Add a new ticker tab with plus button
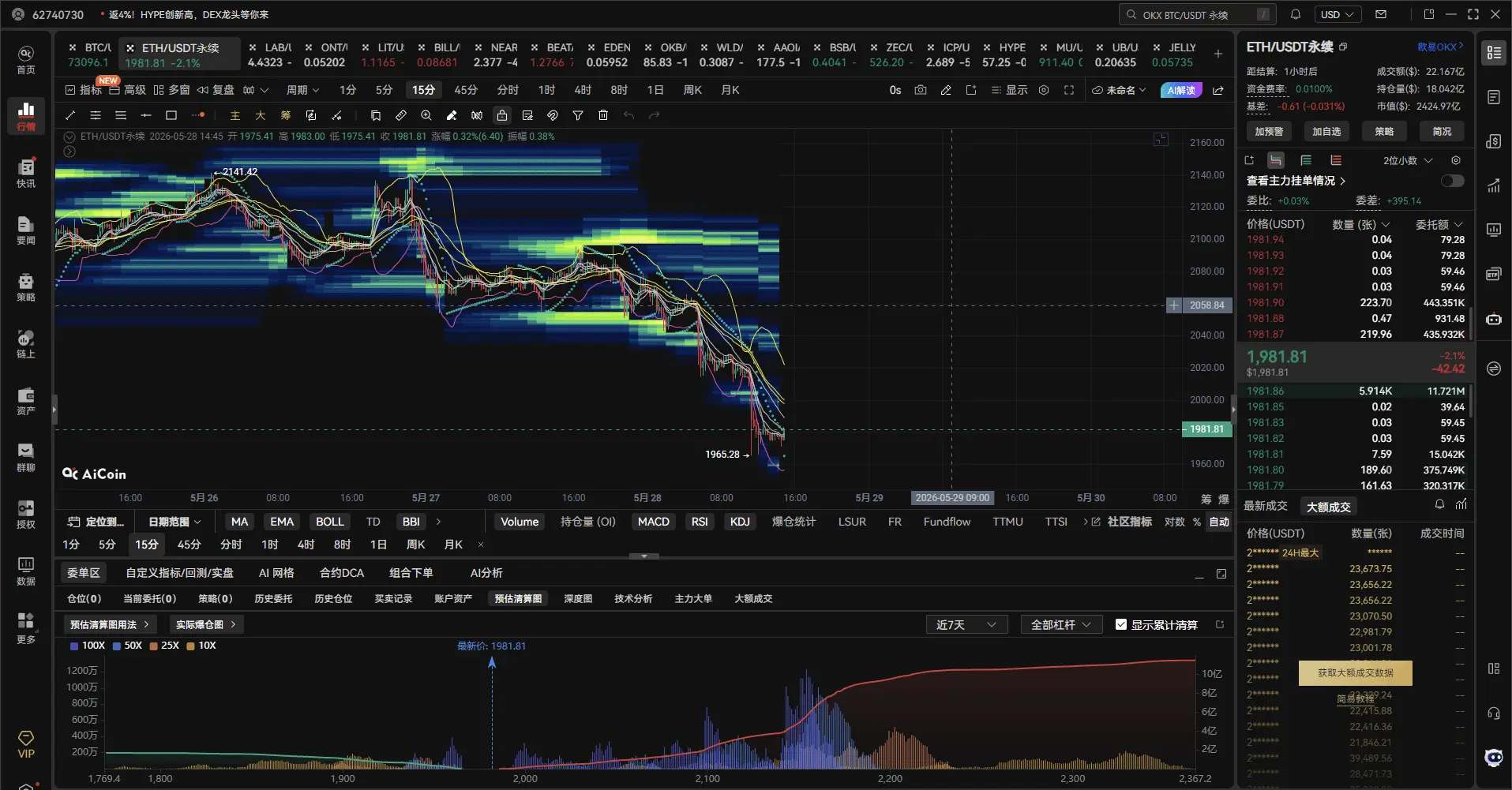This screenshot has width=1512, height=790. pyautogui.click(x=1218, y=54)
